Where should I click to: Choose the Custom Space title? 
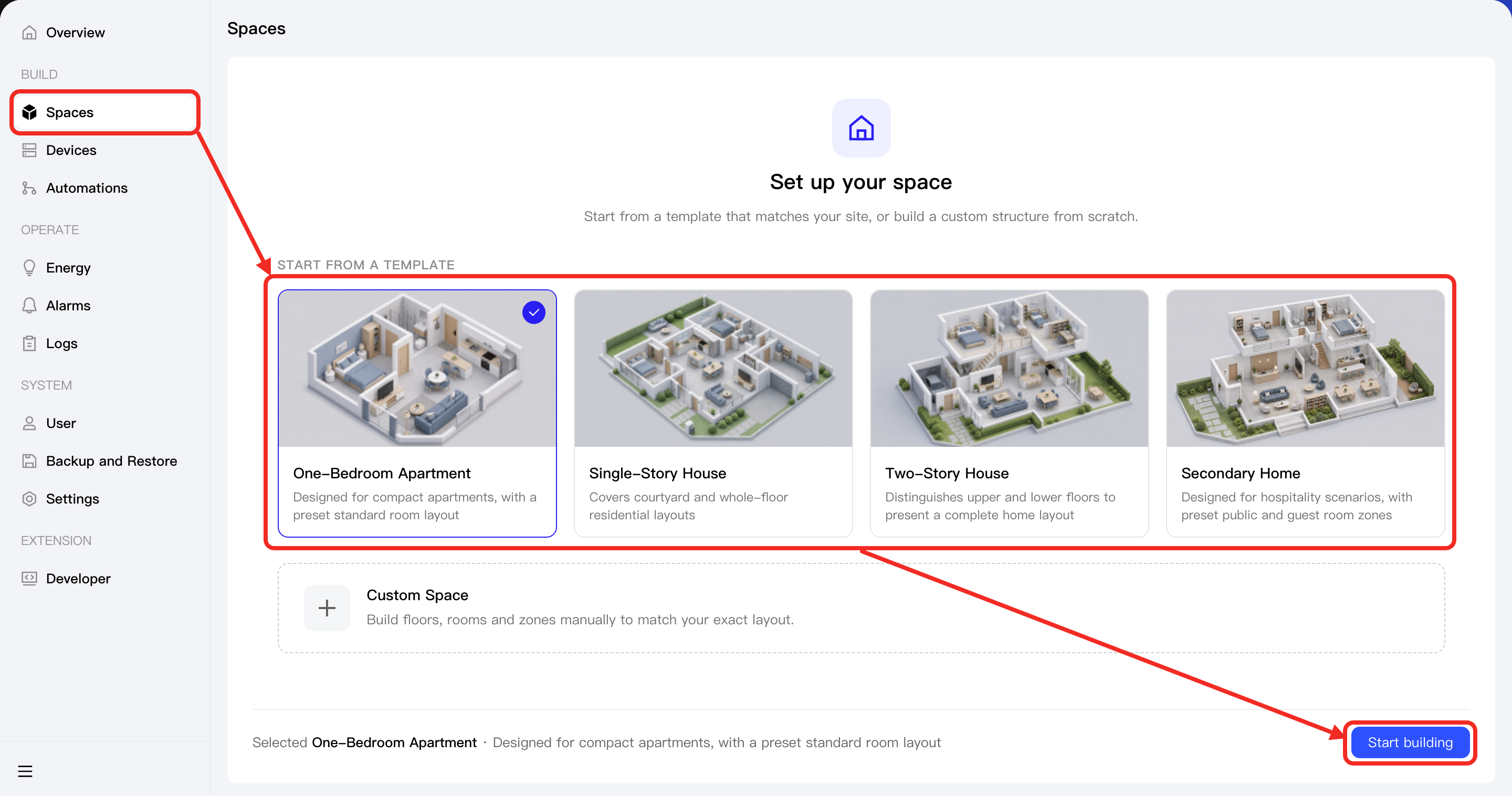click(417, 595)
